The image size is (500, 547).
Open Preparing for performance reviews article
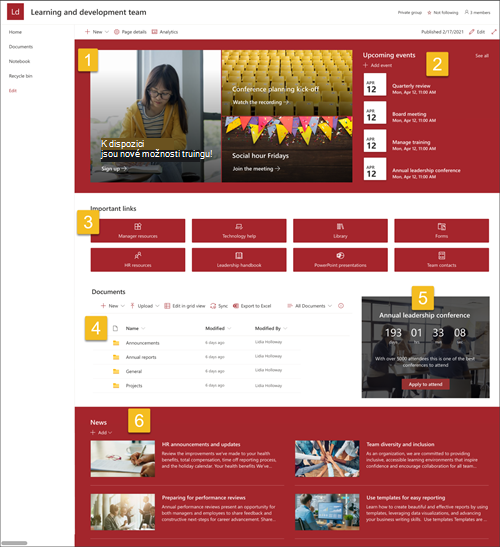point(203,498)
